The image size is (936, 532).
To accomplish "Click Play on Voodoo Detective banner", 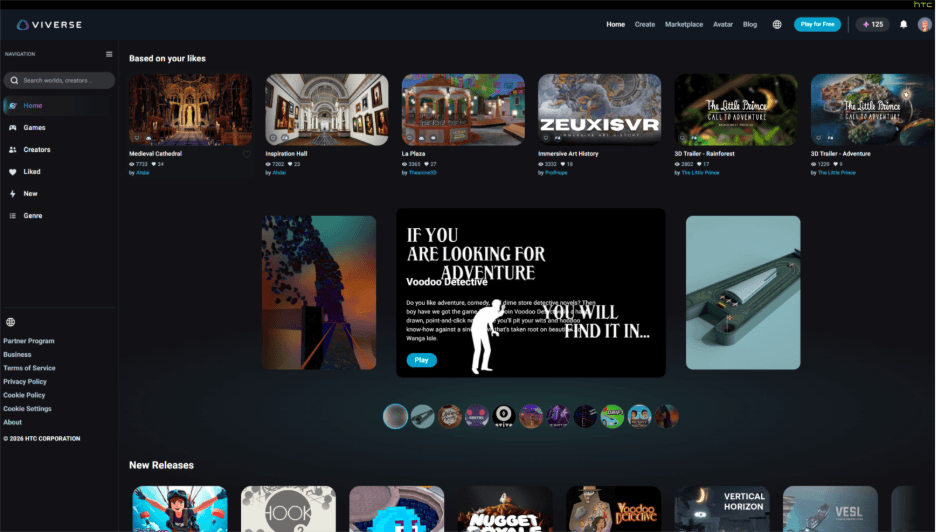I will (421, 360).
